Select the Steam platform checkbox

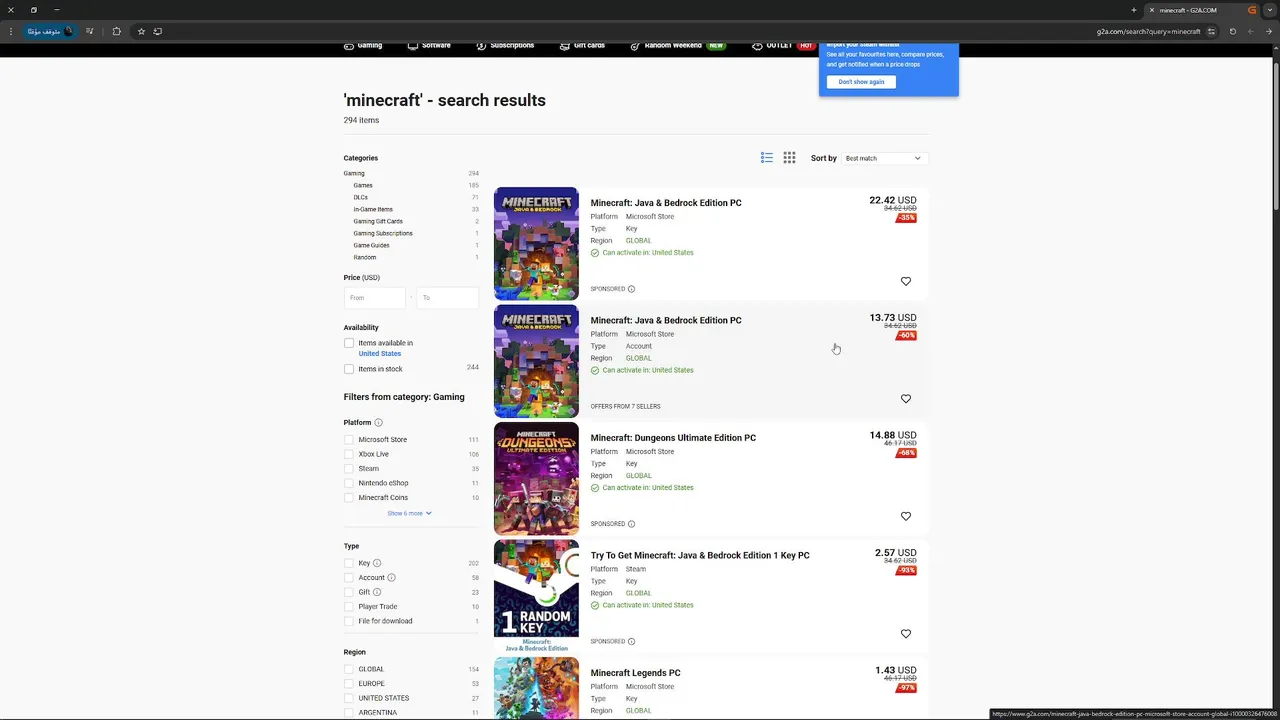point(349,468)
